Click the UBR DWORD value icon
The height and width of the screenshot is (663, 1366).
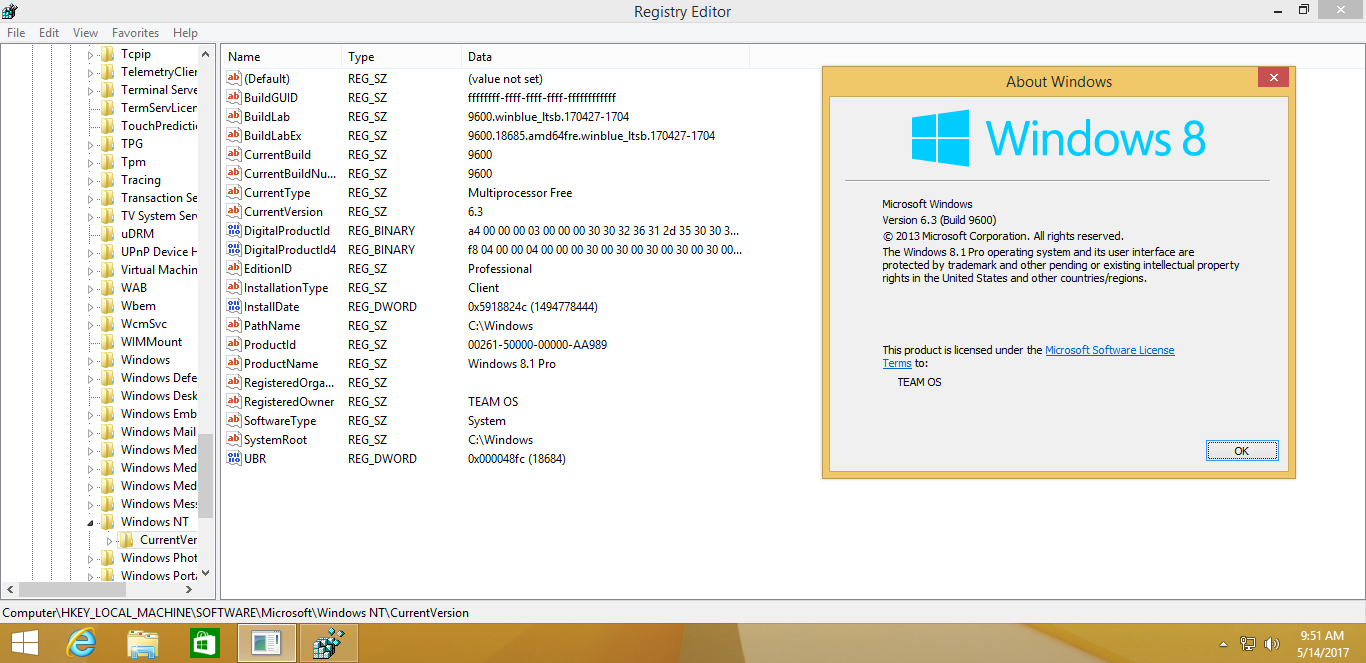234,459
